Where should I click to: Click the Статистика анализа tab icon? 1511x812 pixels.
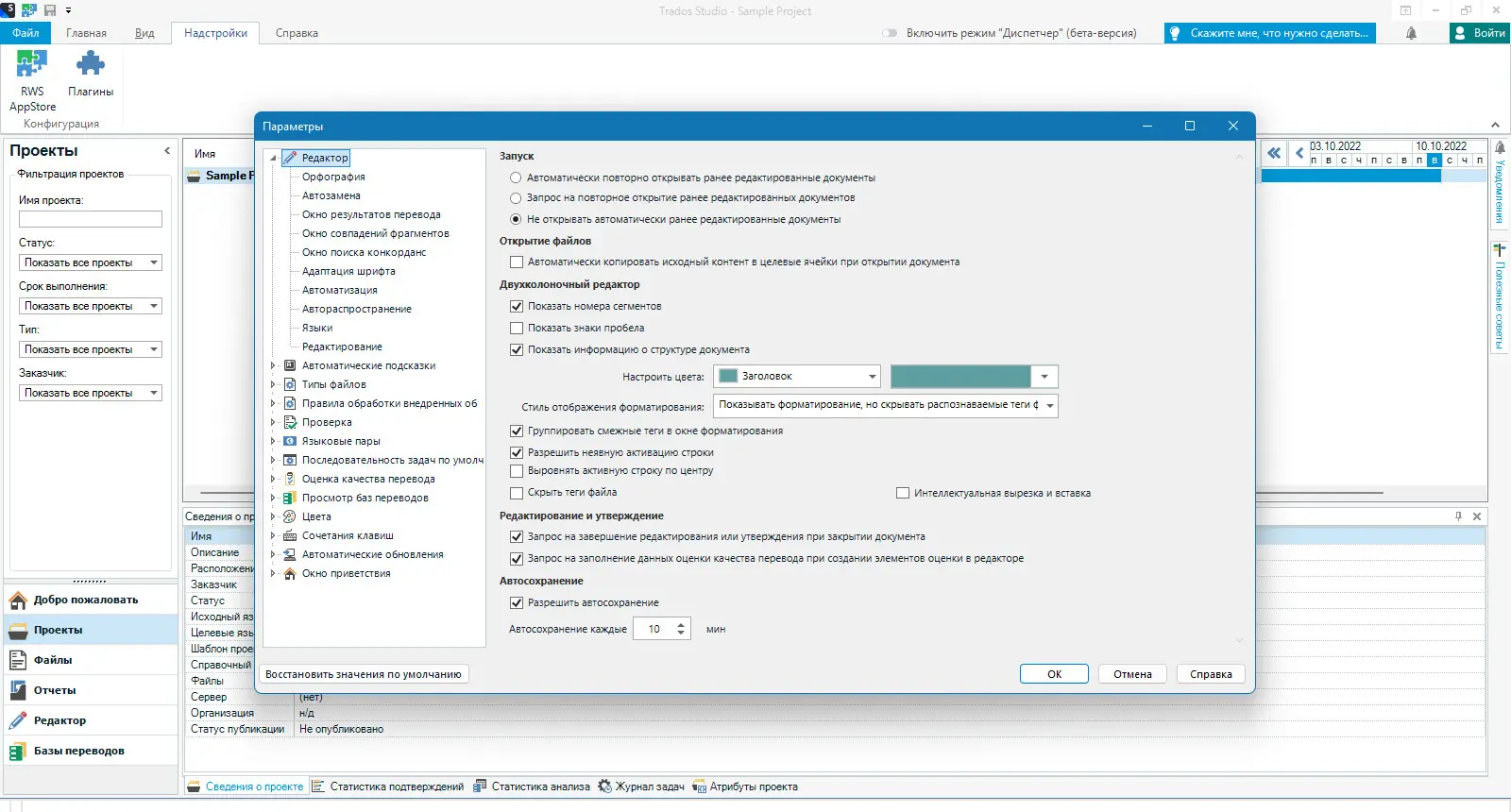481,787
